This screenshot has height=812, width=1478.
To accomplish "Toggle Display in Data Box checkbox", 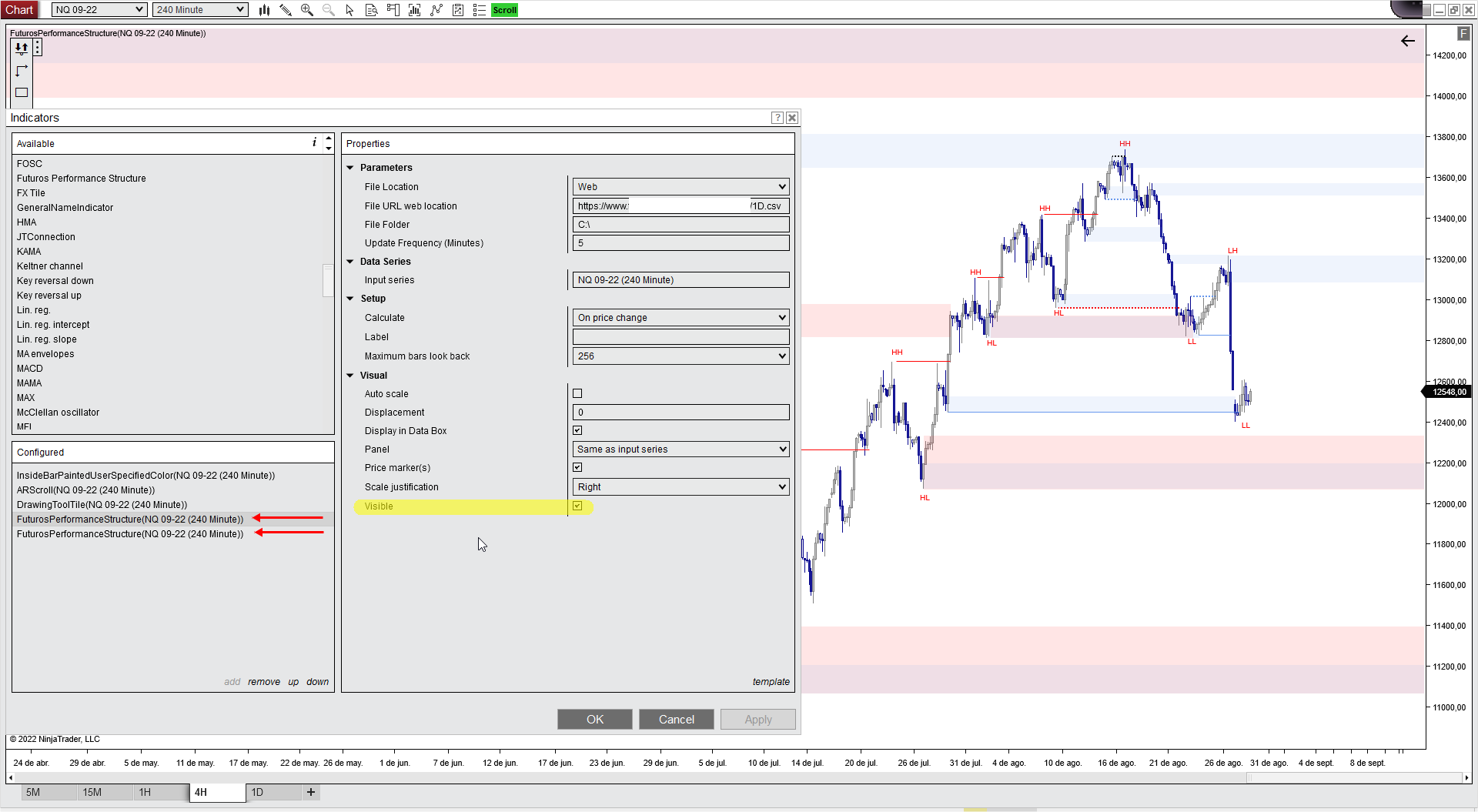I will tap(577, 430).
